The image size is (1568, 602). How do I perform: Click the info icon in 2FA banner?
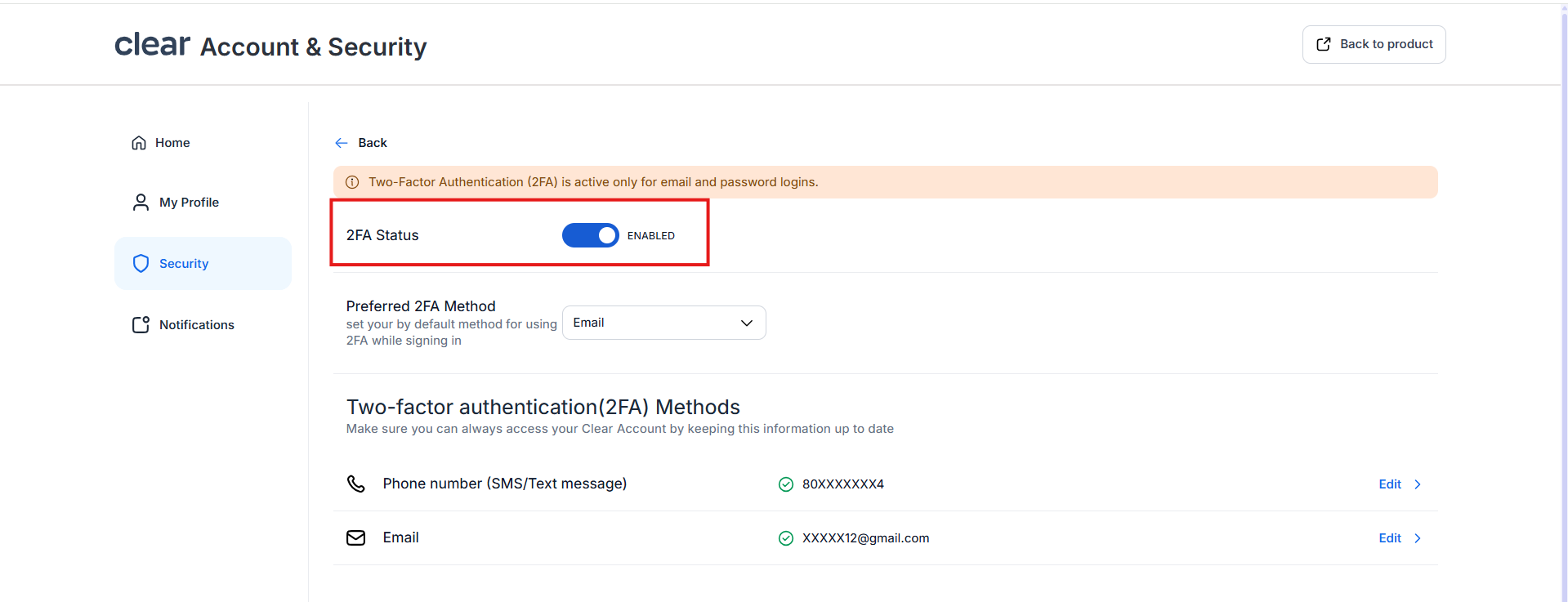point(352,182)
